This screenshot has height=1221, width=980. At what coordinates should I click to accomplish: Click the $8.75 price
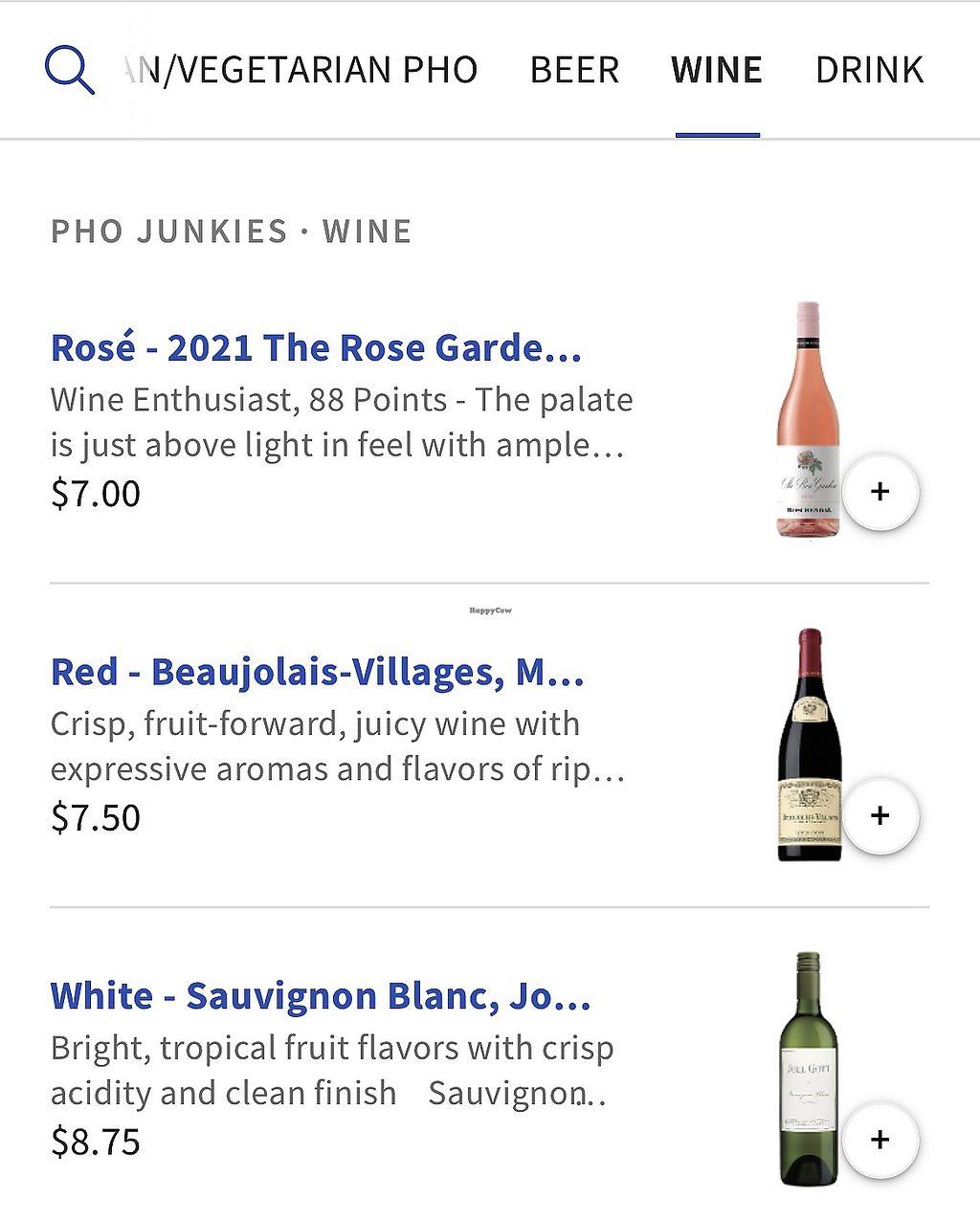pos(96,1143)
